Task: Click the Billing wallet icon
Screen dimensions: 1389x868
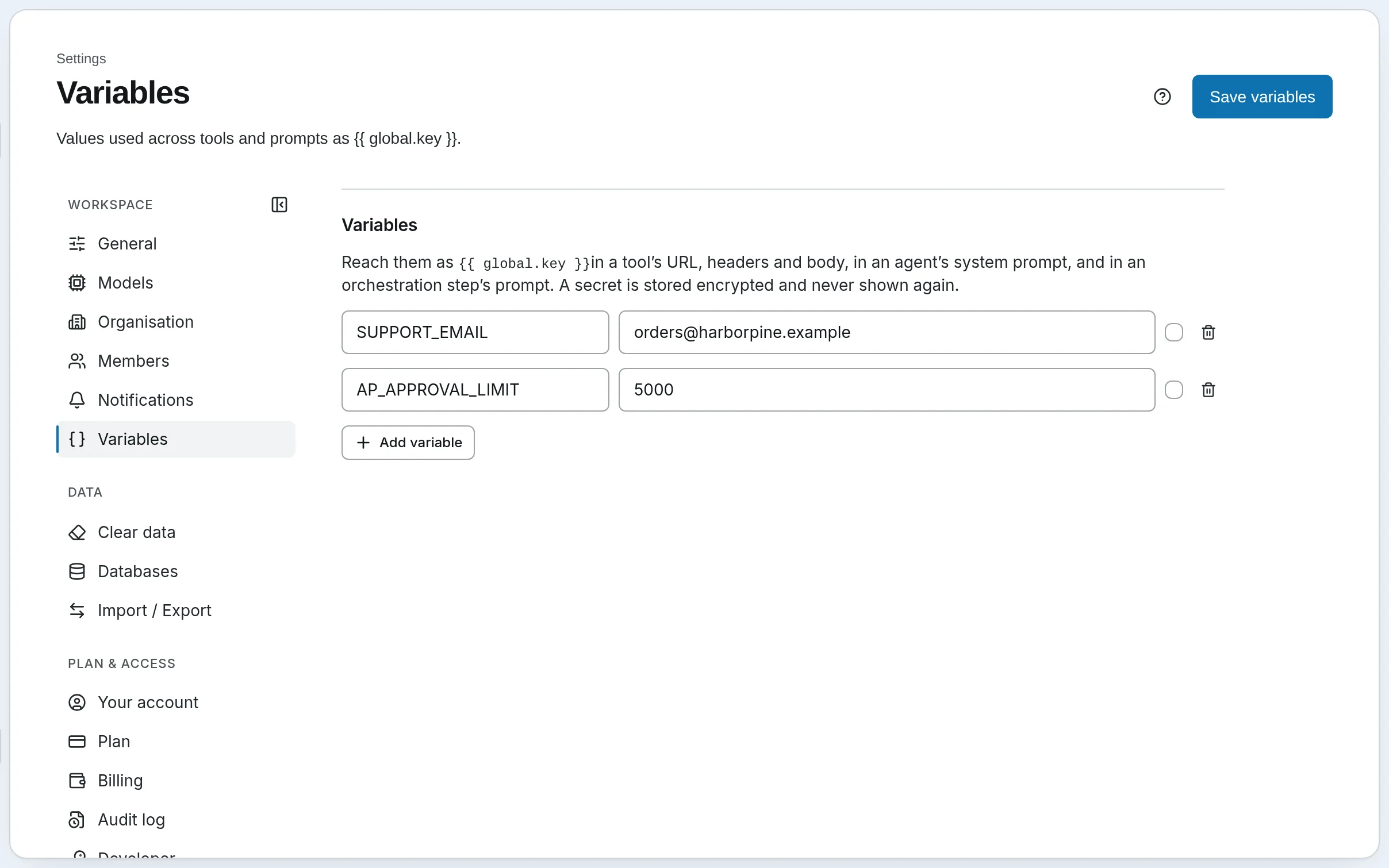Action: (77, 781)
